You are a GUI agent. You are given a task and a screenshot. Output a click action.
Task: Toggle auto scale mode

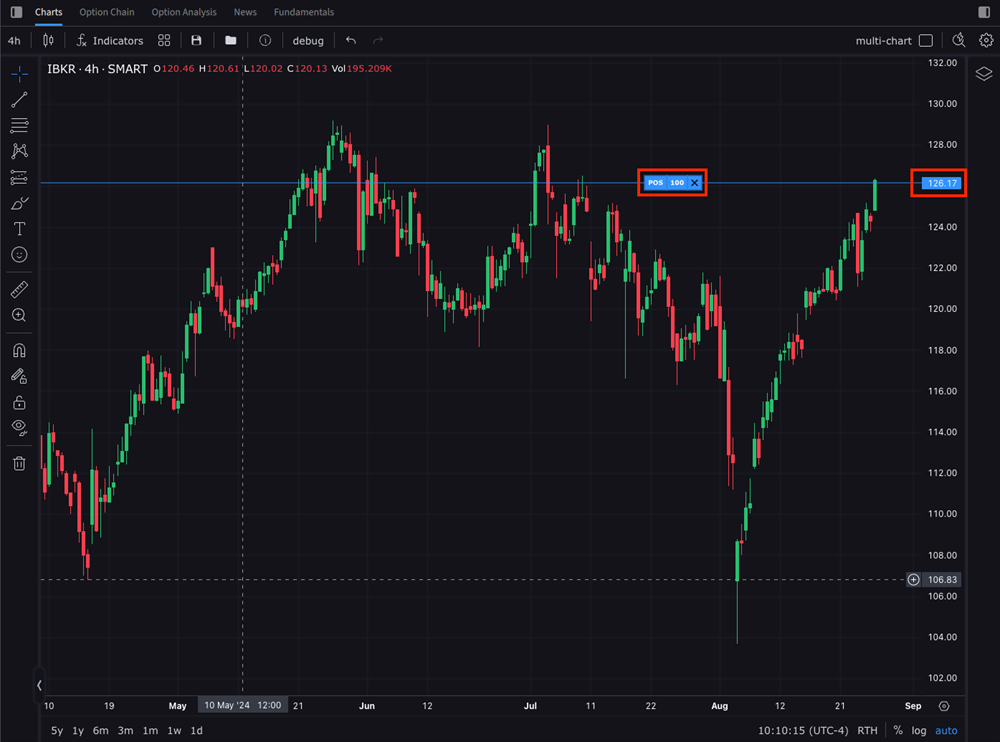click(946, 731)
